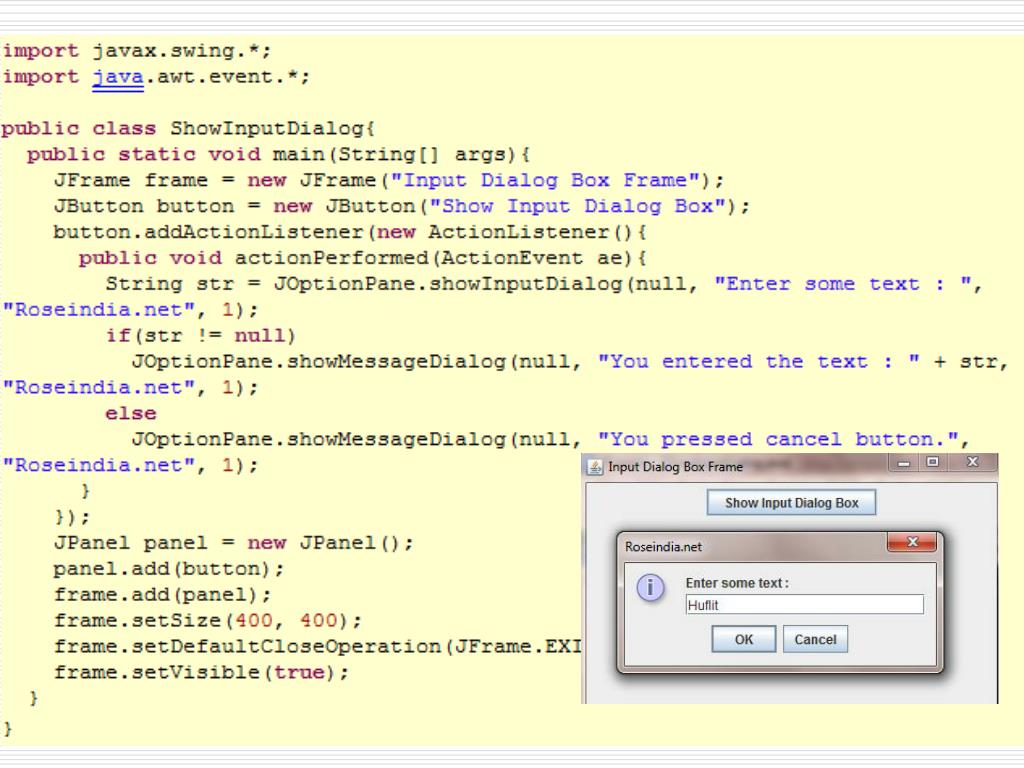Screen dimensions: 1024x768
Task: Click the actionPerformed method name
Action: pos(331,258)
